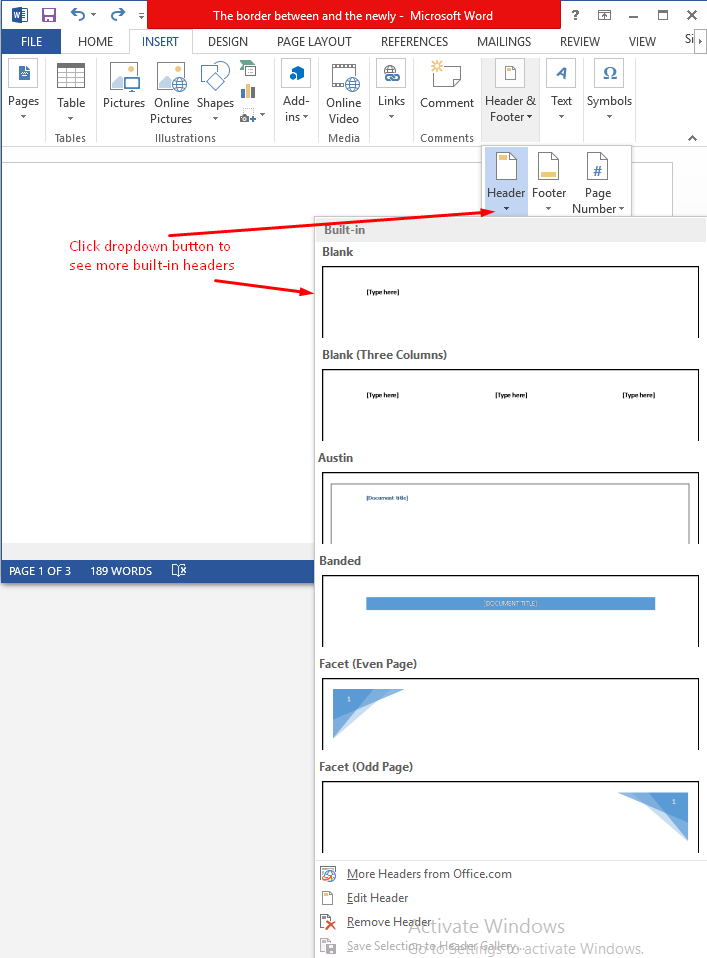Click the Save icon in quick access toolbar
This screenshot has height=958, width=707.
(x=49, y=15)
